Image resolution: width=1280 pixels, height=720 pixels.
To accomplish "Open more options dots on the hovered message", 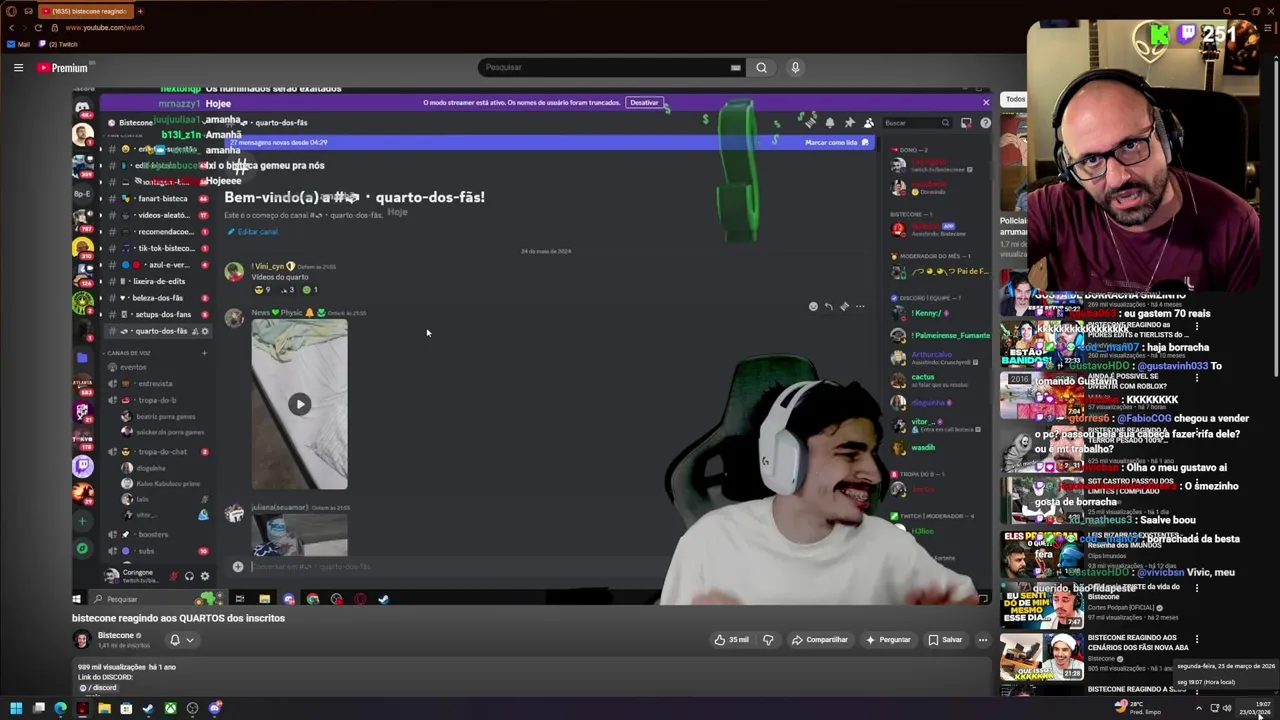I will pos(860,307).
